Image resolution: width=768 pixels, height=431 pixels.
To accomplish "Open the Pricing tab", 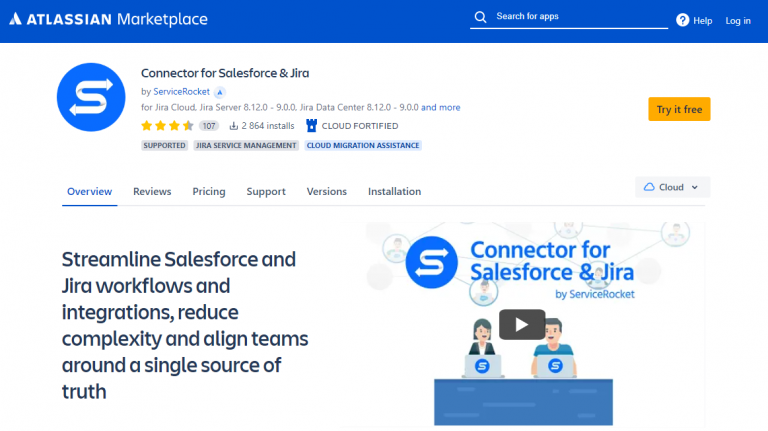I will [209, 191].
